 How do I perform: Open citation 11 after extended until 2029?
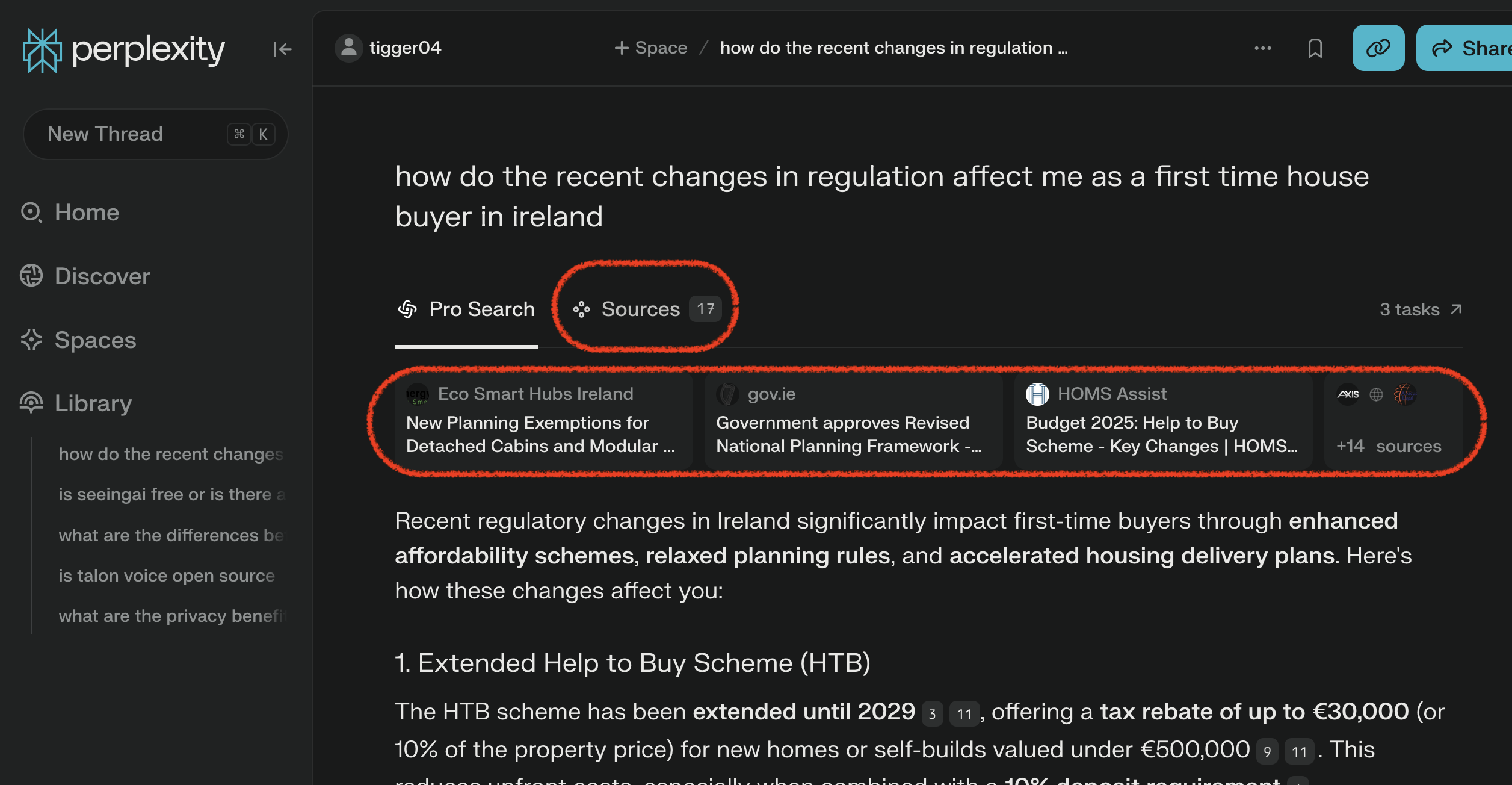pos(963,713)
